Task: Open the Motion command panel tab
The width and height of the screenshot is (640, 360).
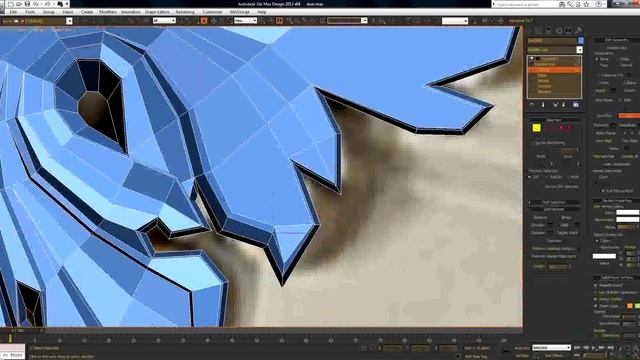Action: coord(559,31)
